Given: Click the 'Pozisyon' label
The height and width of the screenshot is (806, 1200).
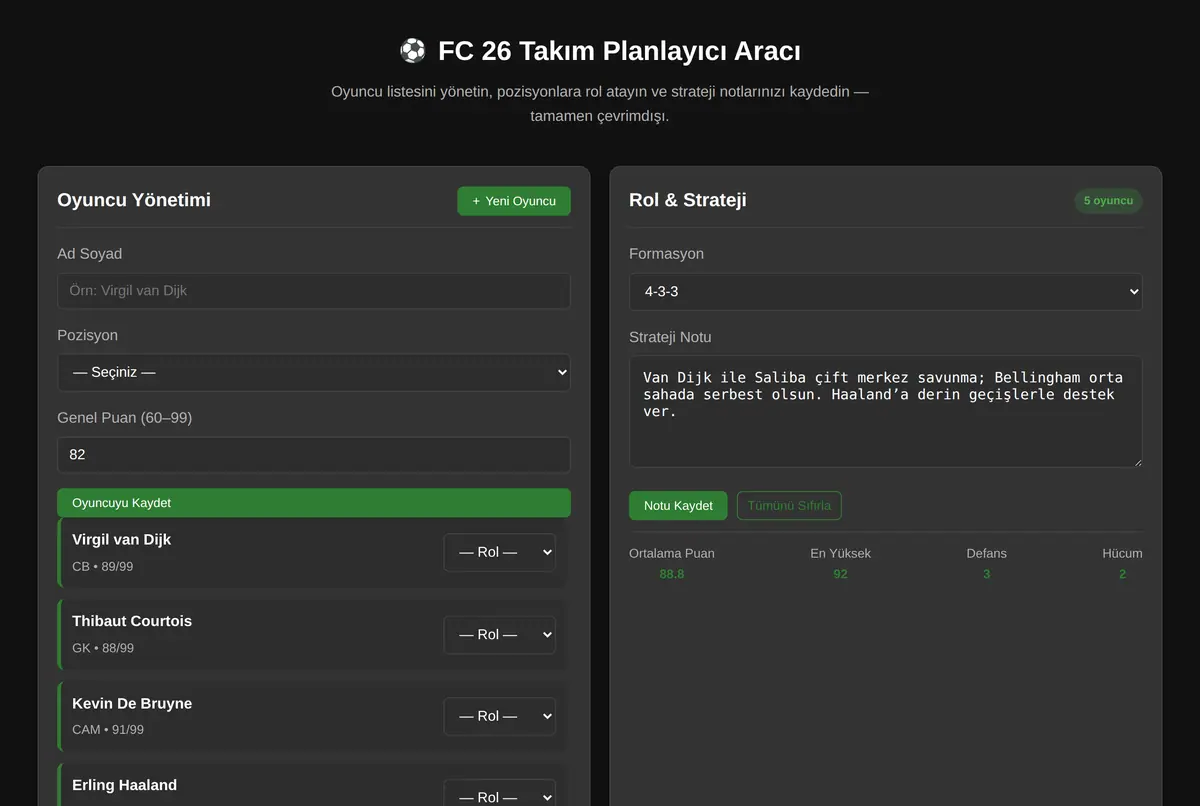Looking at the screenshot, I should [87, 335].
